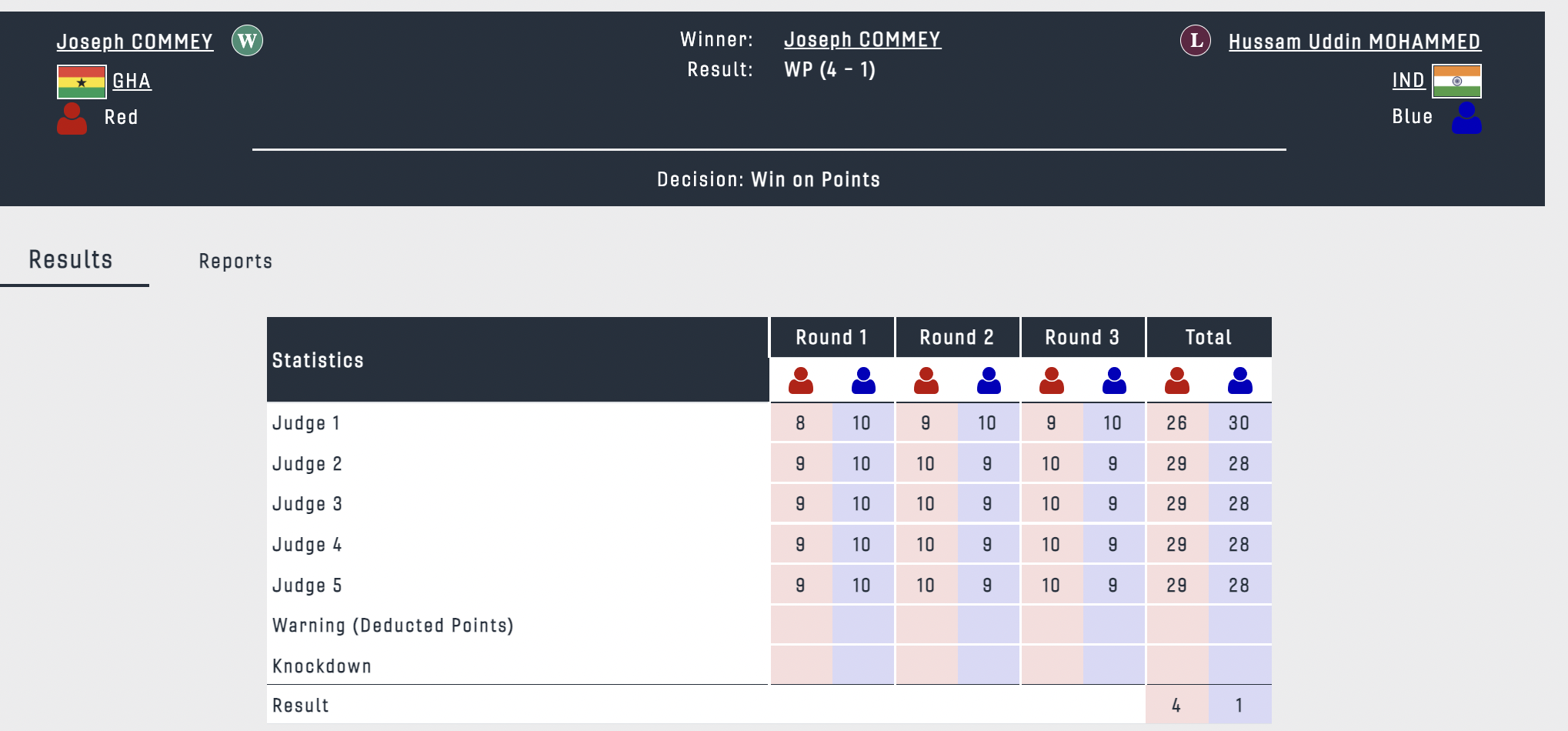Screen dimensions: 1568x731
Task: Click the L loser badge icon
Action: [x=1196, y=41]
